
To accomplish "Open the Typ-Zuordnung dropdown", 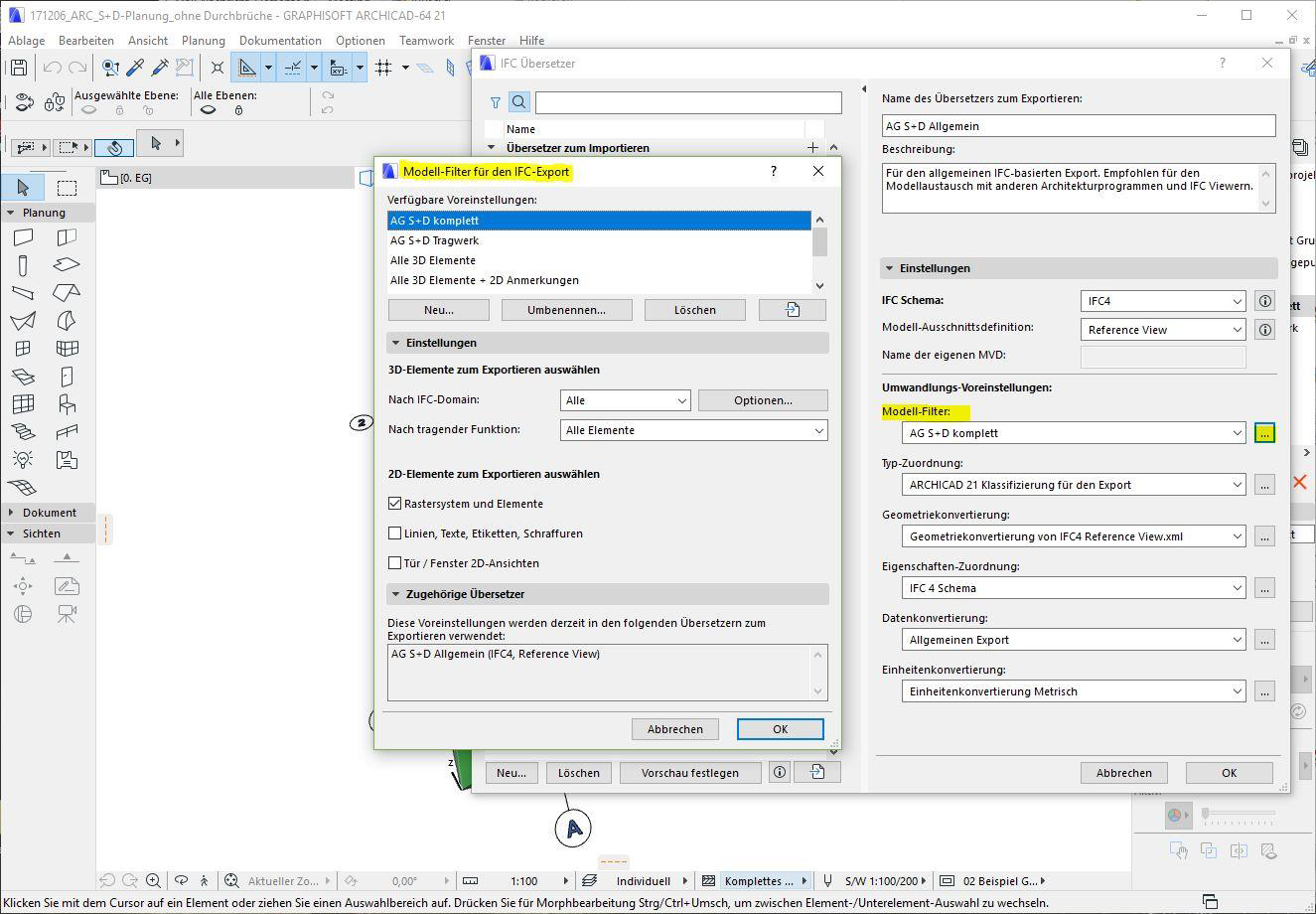I will pyautogui.click(x=1074, y=485).
